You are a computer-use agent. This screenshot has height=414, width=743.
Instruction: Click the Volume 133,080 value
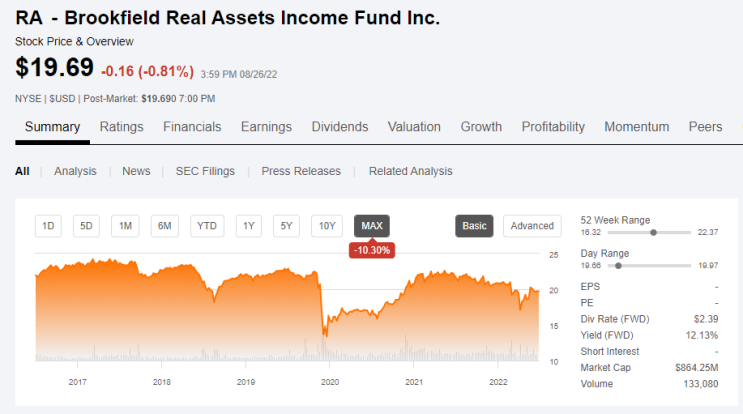[700, 384]
